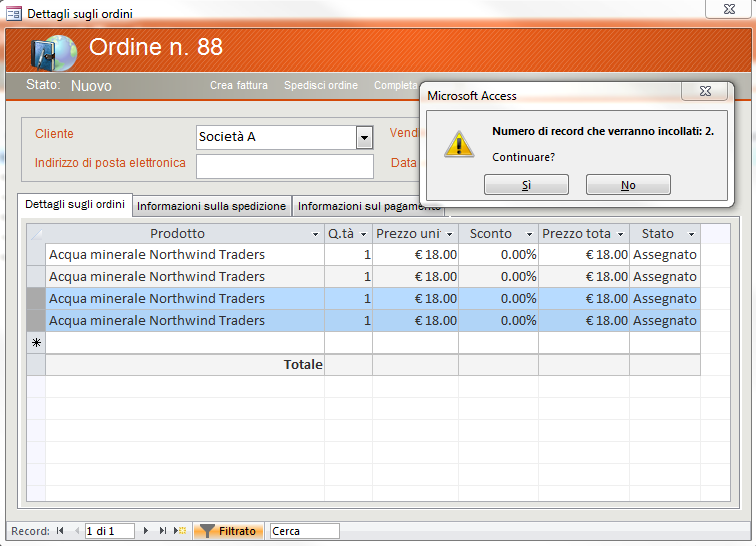
Task: Select the first row's record selector
Action: click(36, 255)
